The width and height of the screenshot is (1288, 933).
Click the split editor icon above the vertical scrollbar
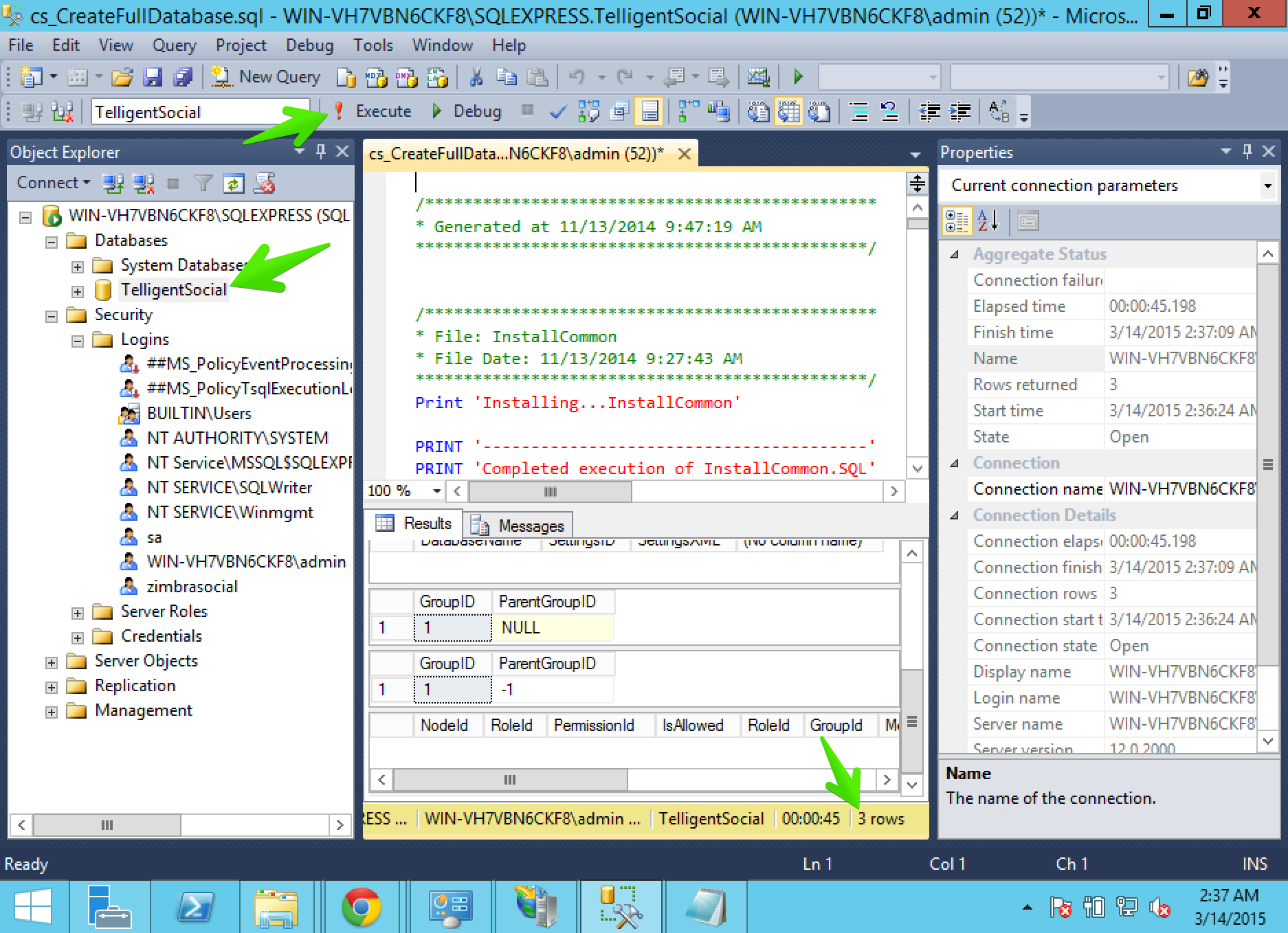(x=917, y=183)
